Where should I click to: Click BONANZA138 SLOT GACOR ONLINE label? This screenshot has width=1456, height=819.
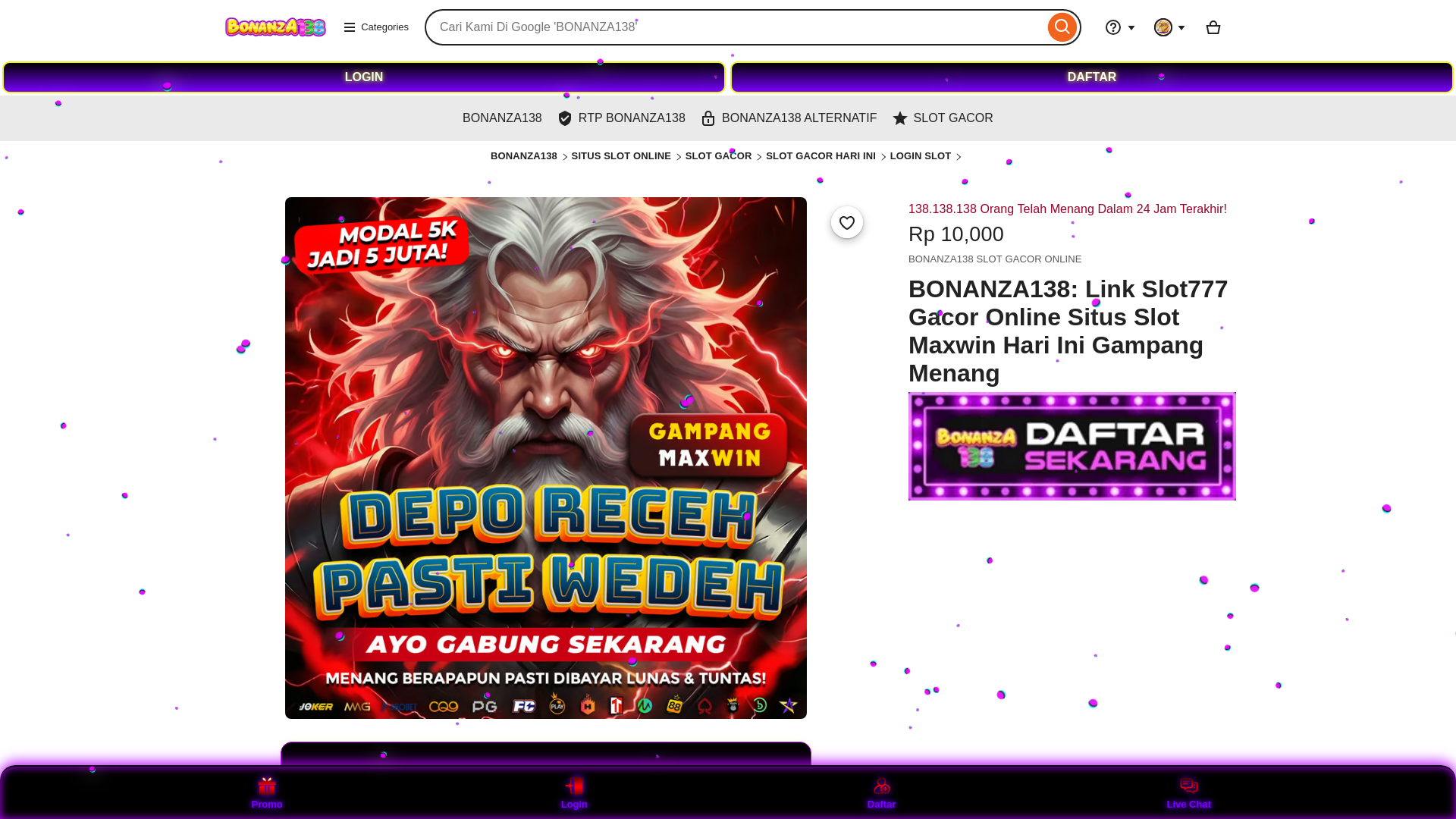[995, 259]
